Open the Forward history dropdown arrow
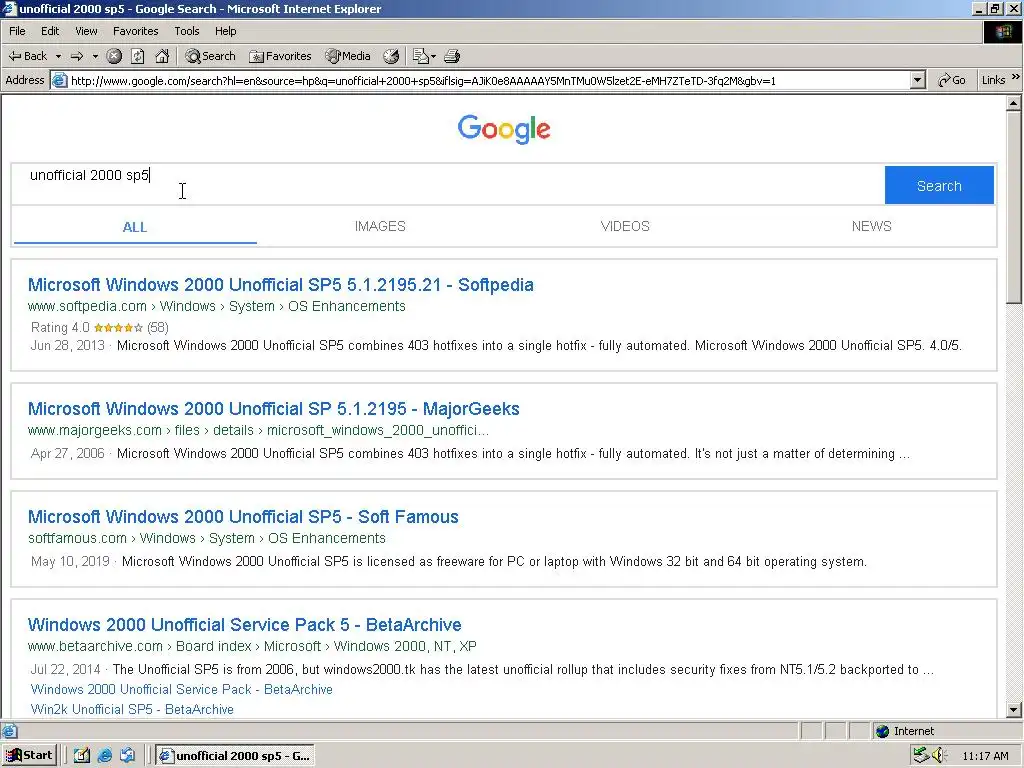The height and width of the screenshot is (768, 1024). tap(95, 56)
